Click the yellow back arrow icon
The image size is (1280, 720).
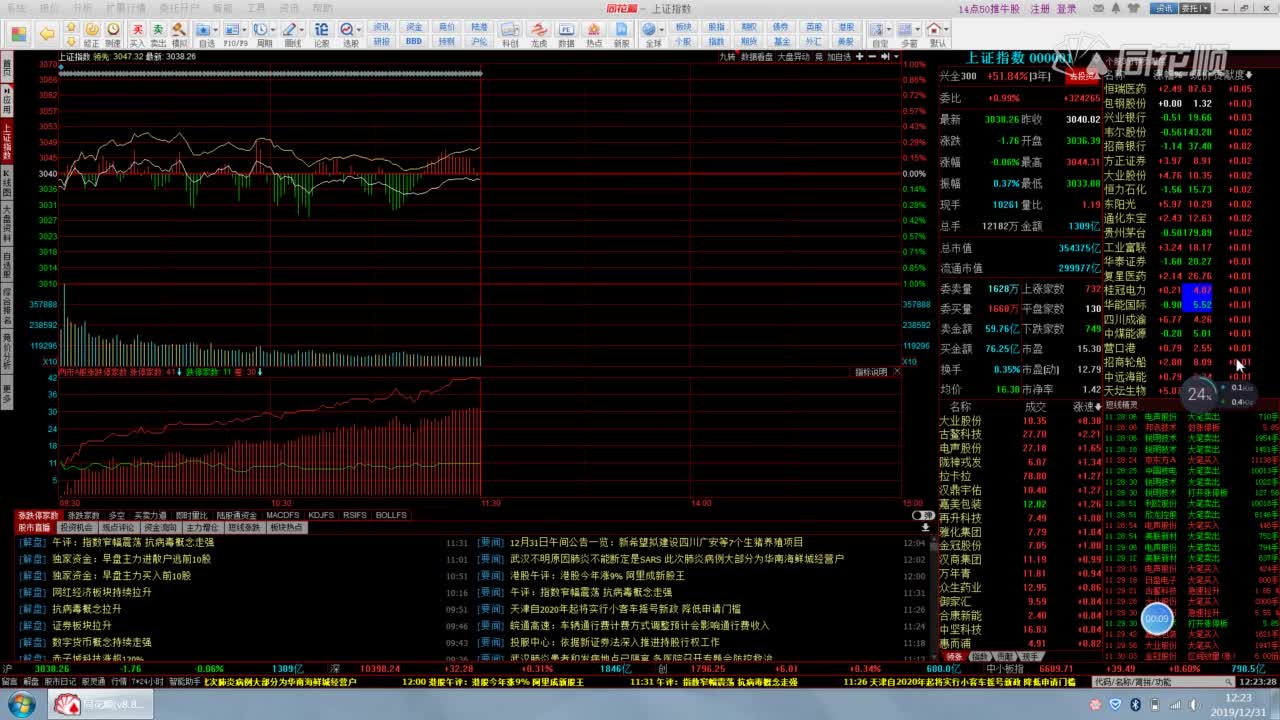pos(47,34)
